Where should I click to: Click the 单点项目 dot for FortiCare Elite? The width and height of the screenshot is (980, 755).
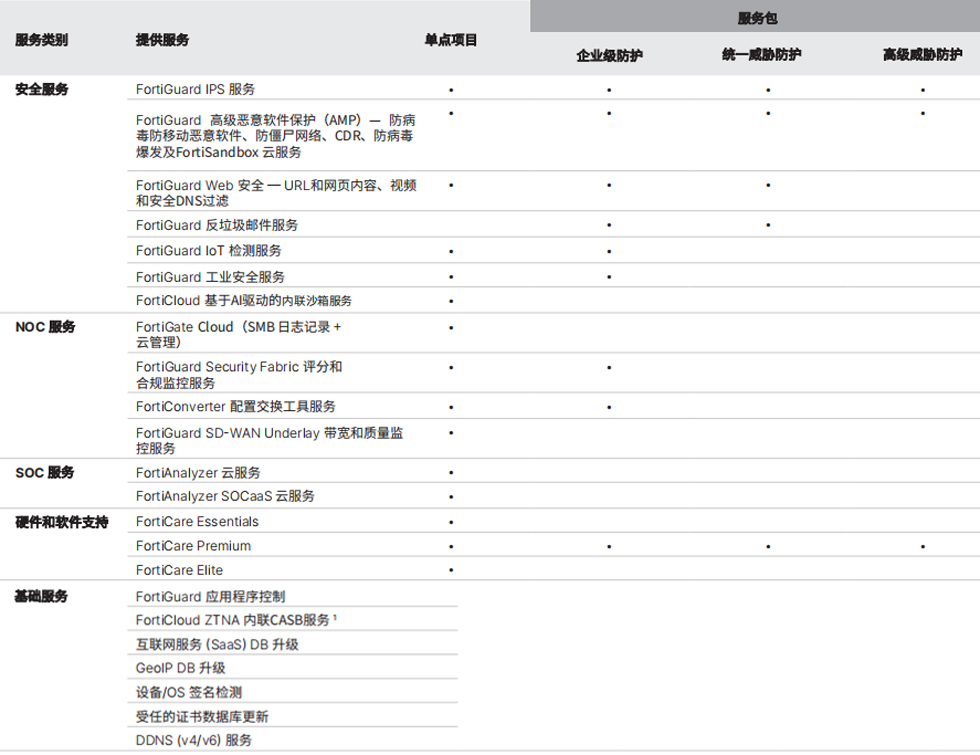tap(451, 570)
